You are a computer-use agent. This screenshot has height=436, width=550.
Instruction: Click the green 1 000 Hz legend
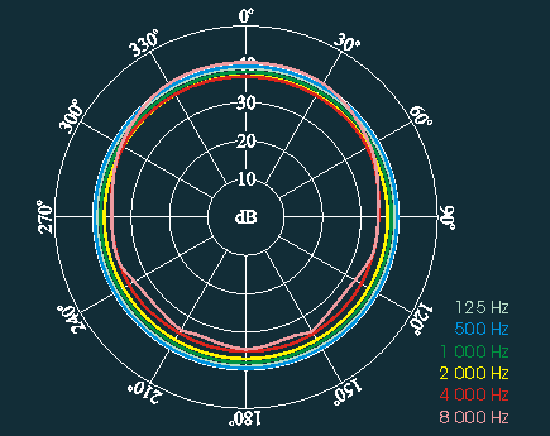click(474, 351)
